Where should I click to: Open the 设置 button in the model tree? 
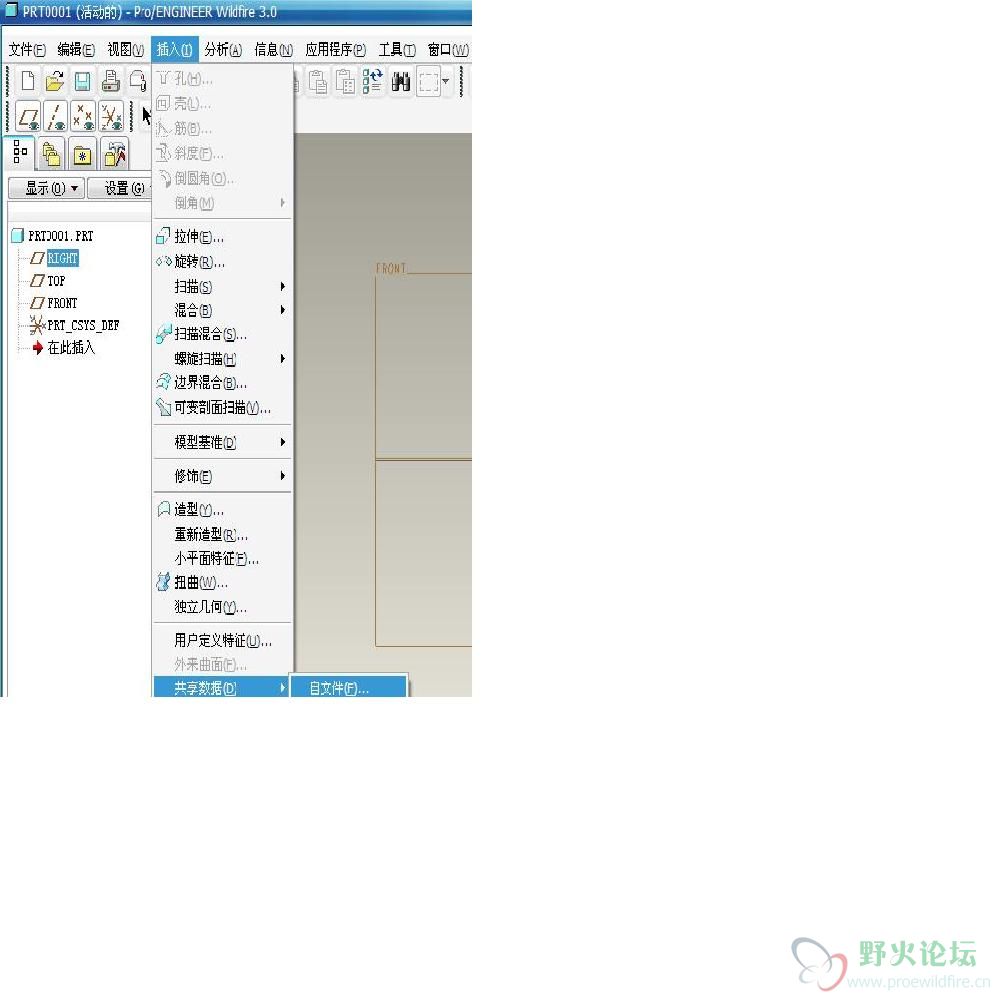point(120,188)
